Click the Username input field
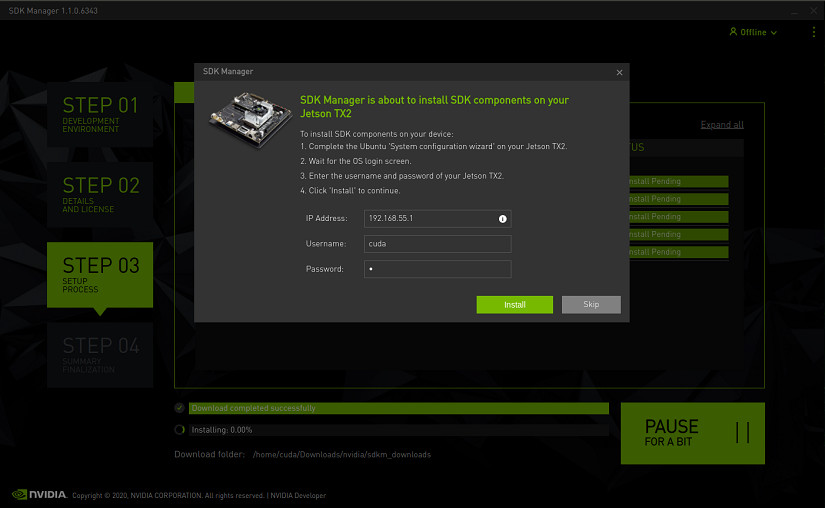Image resolution: width=825 pixels, height=508 pixels. click(x=437, y=243)
